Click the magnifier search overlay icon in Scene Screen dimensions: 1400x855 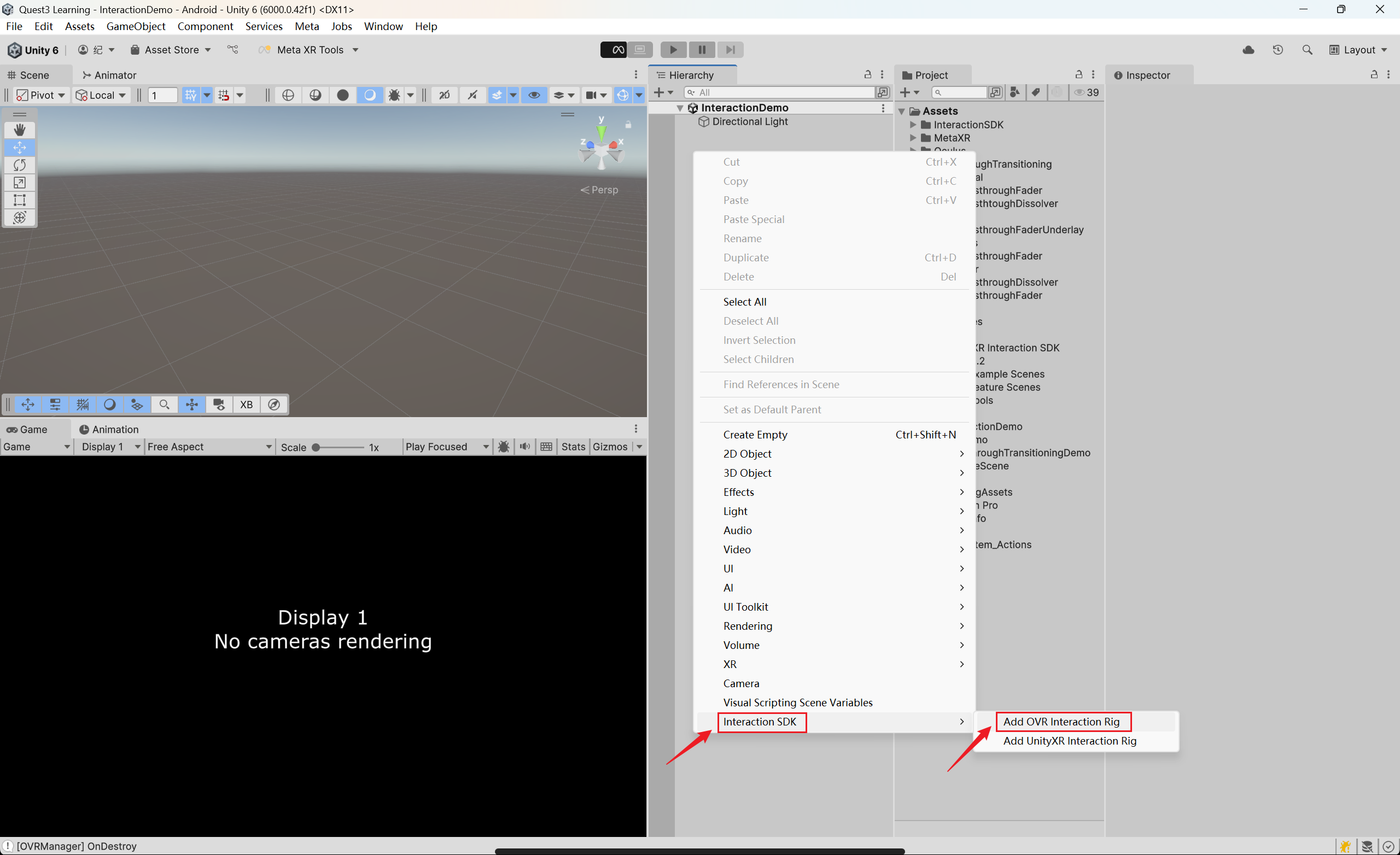[164, 405]
